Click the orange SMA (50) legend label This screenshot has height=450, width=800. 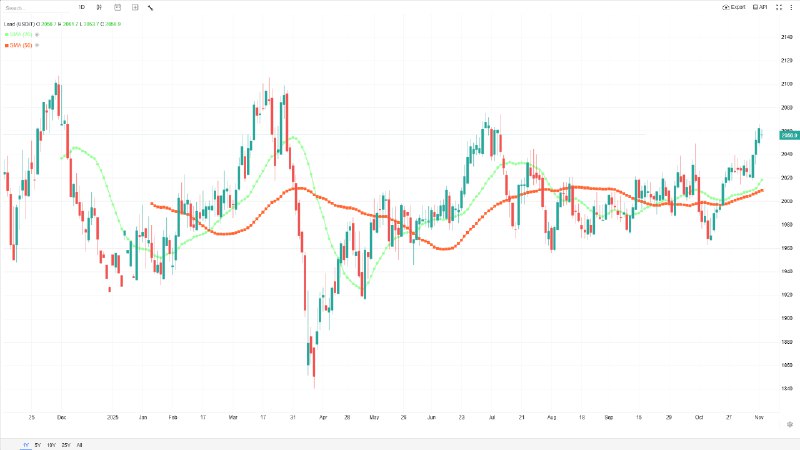pyautogui.click(x=20, y=45)
